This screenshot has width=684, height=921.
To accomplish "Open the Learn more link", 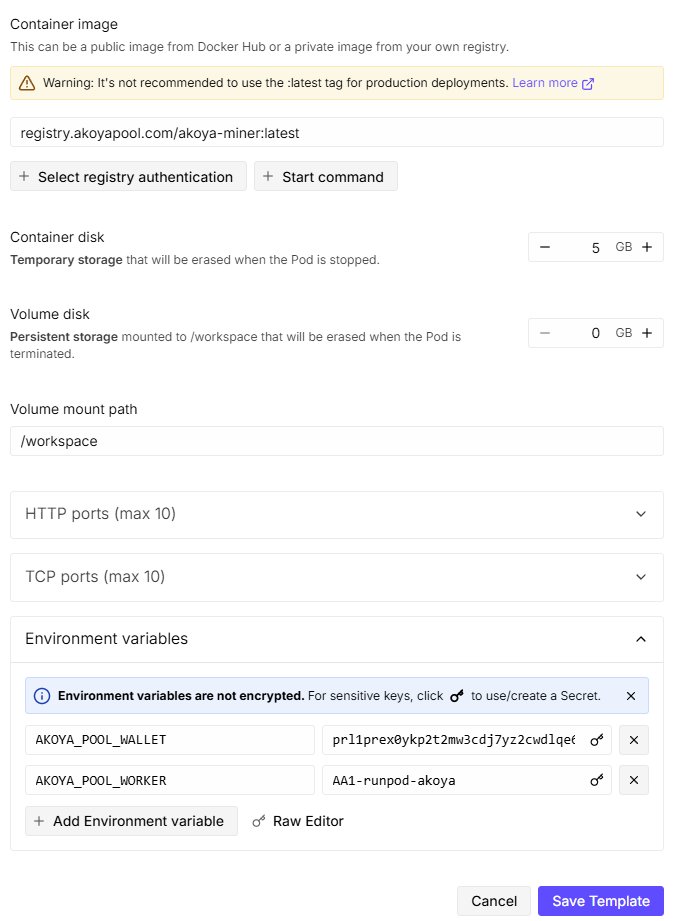I will coord(552,83).
